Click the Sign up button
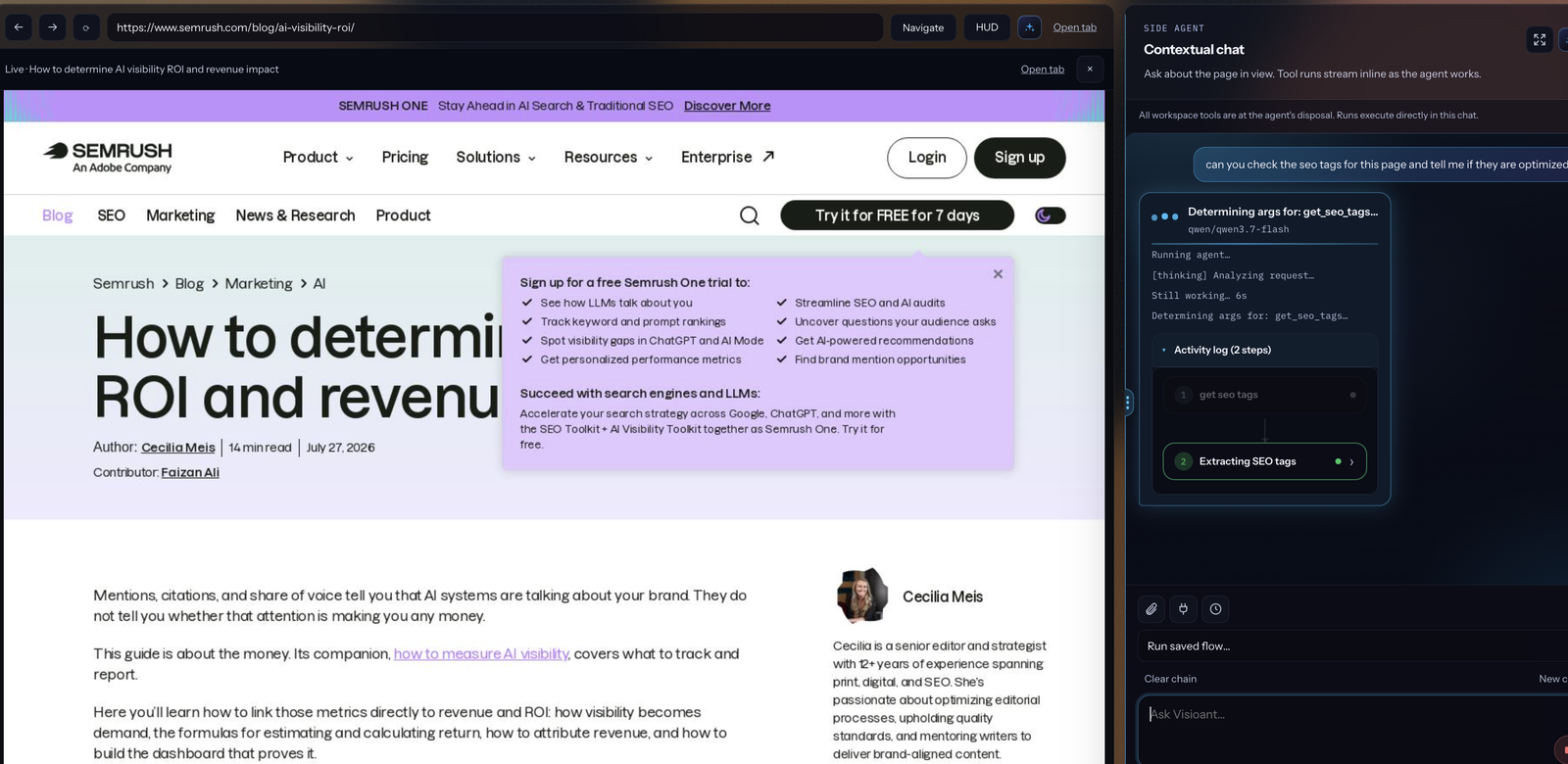This screenshot has width=1568, height=764. pyautogui.click(x=1019, y=158)
